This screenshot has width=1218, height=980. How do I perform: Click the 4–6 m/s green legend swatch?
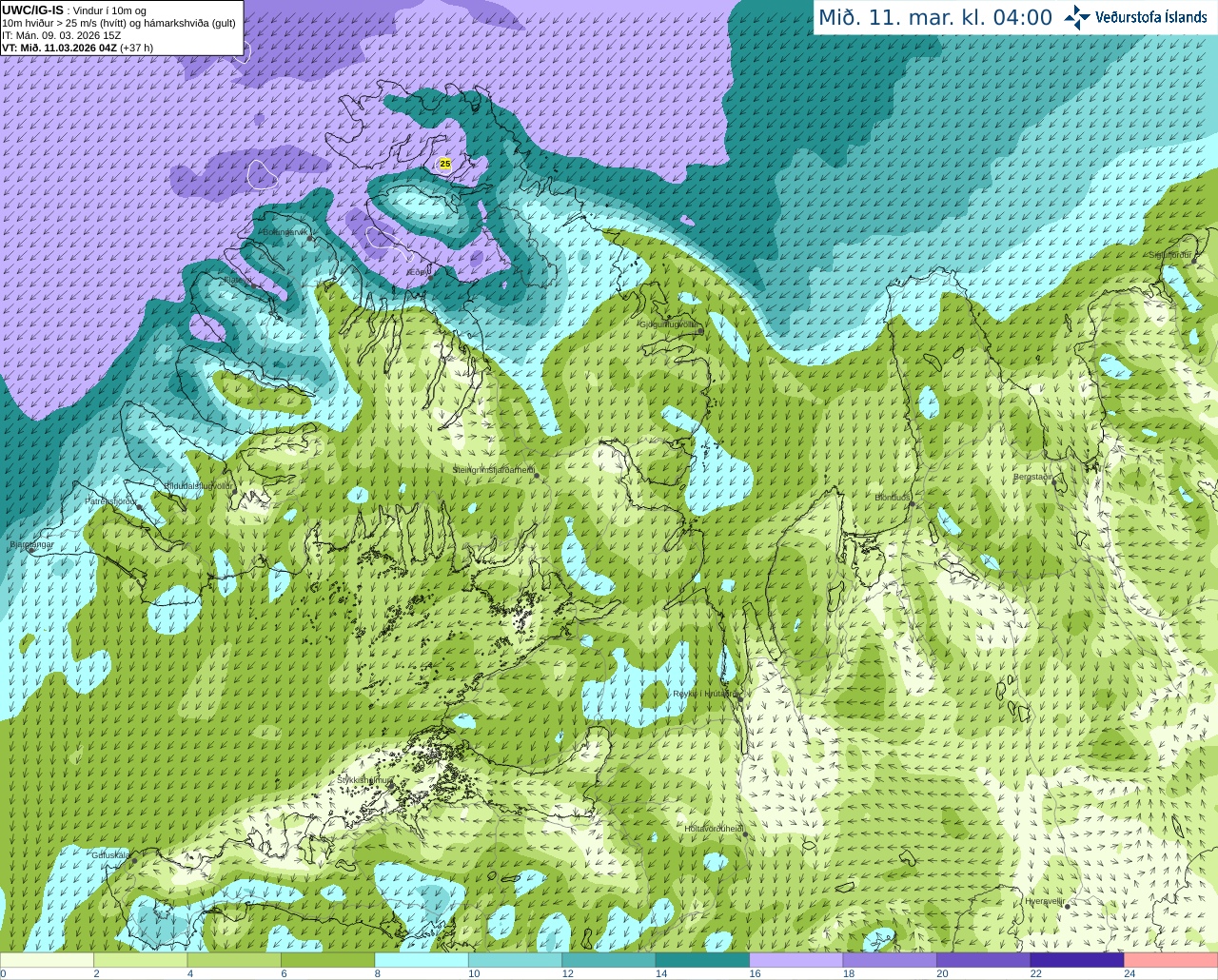click(234, 960)
